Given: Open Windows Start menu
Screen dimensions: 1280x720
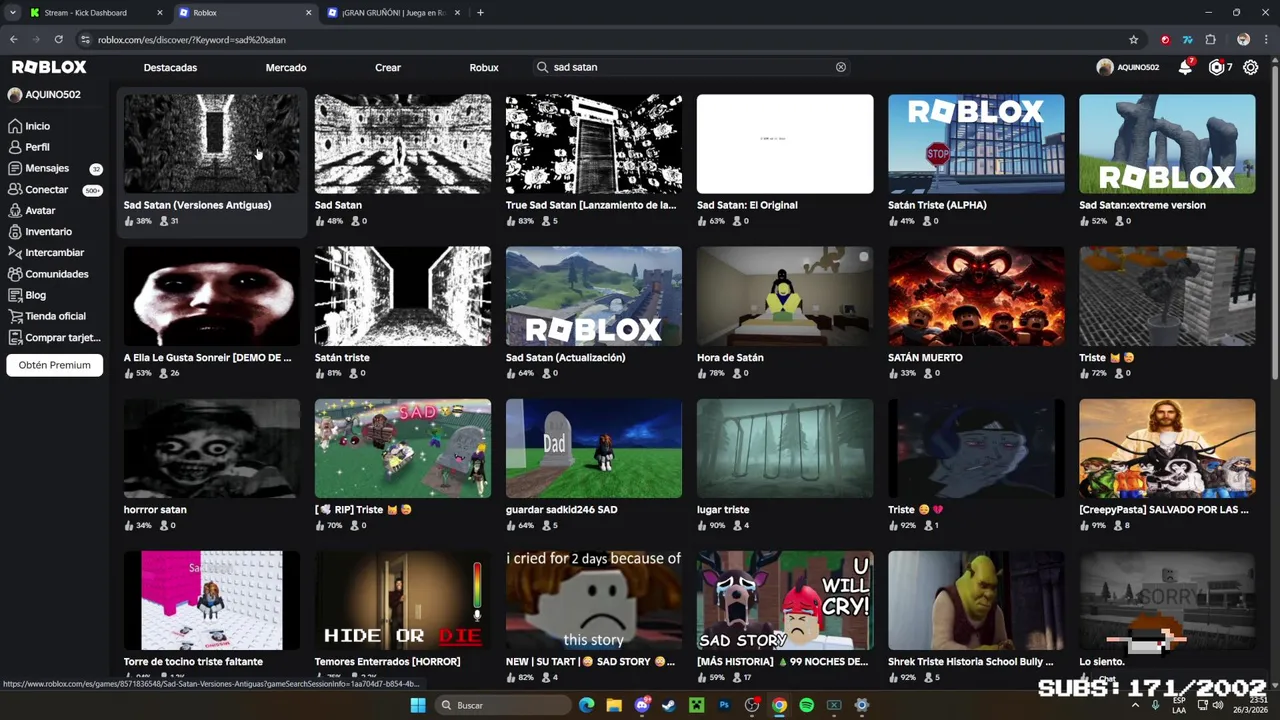Looking at the screenshot, I should click(418, 705).
